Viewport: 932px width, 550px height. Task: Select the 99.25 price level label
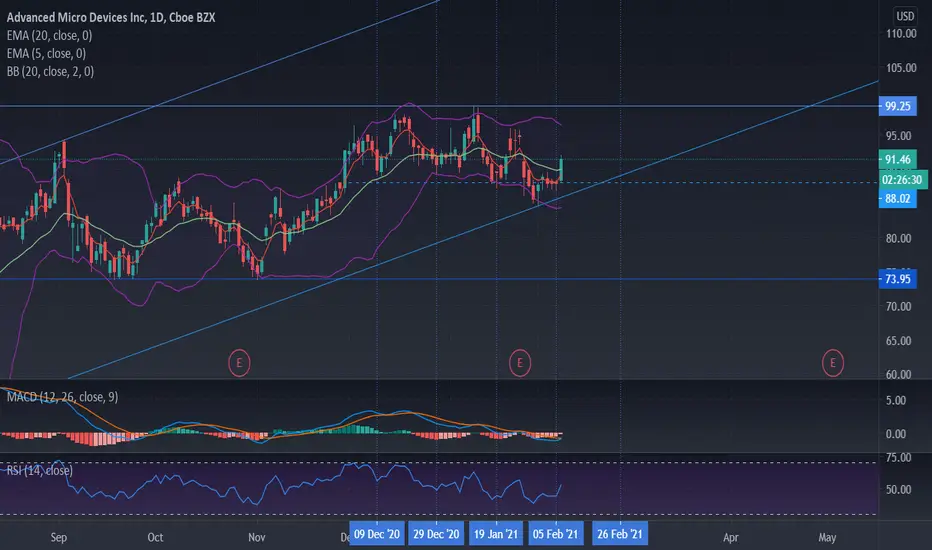point(898,106)
